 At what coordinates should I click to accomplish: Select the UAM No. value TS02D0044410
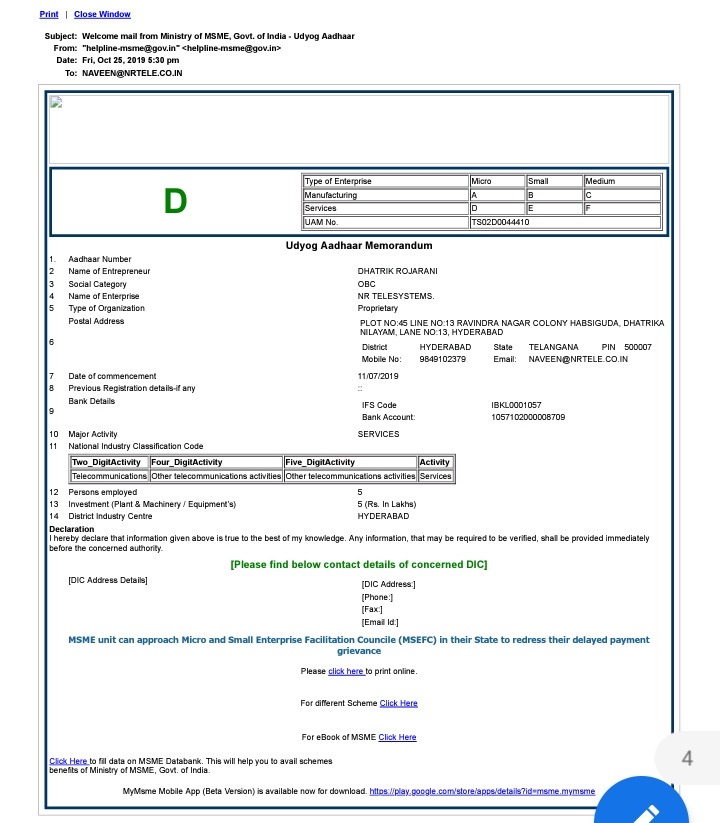tap(500, 222)
